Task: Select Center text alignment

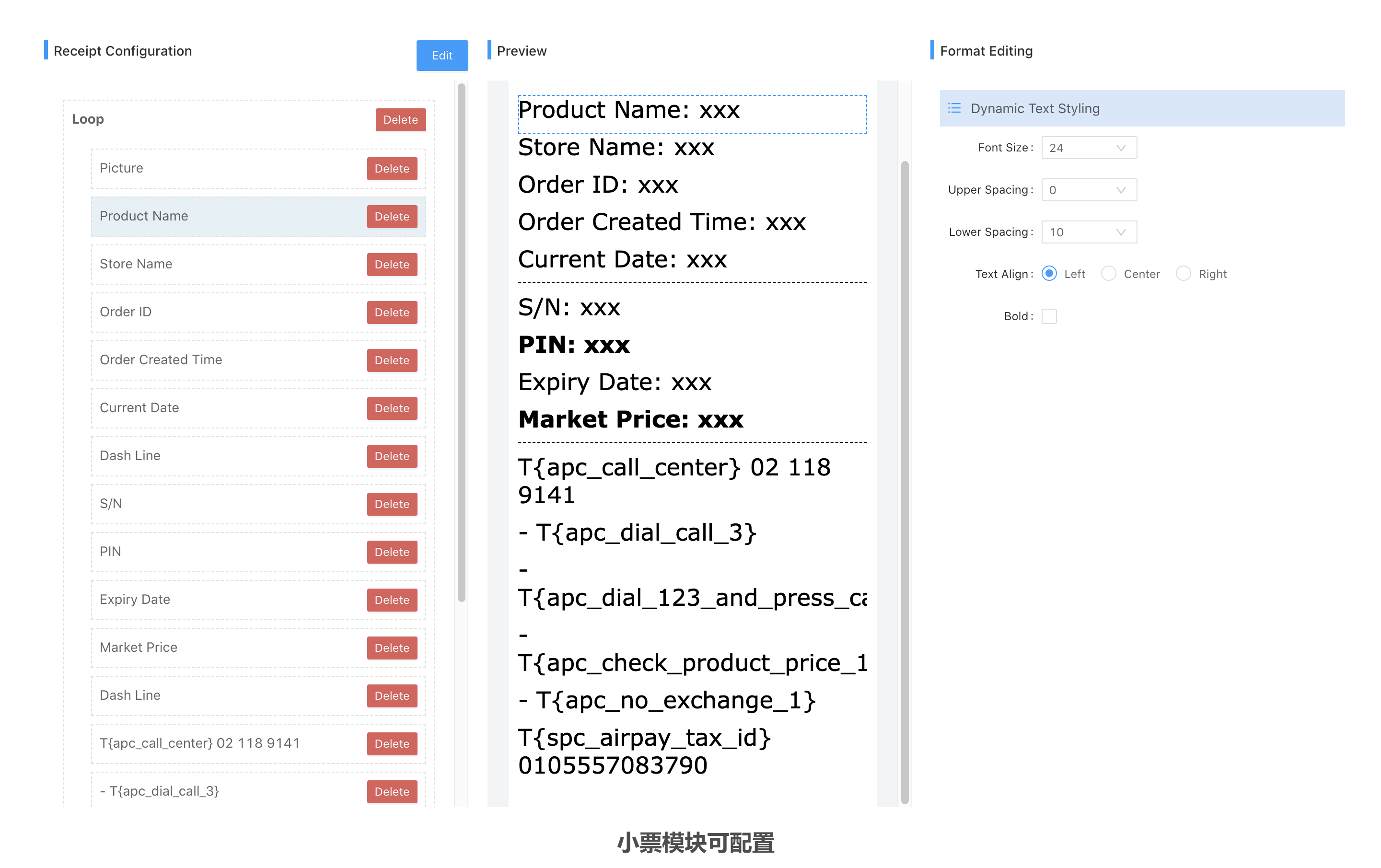Action: (1108, 274)
